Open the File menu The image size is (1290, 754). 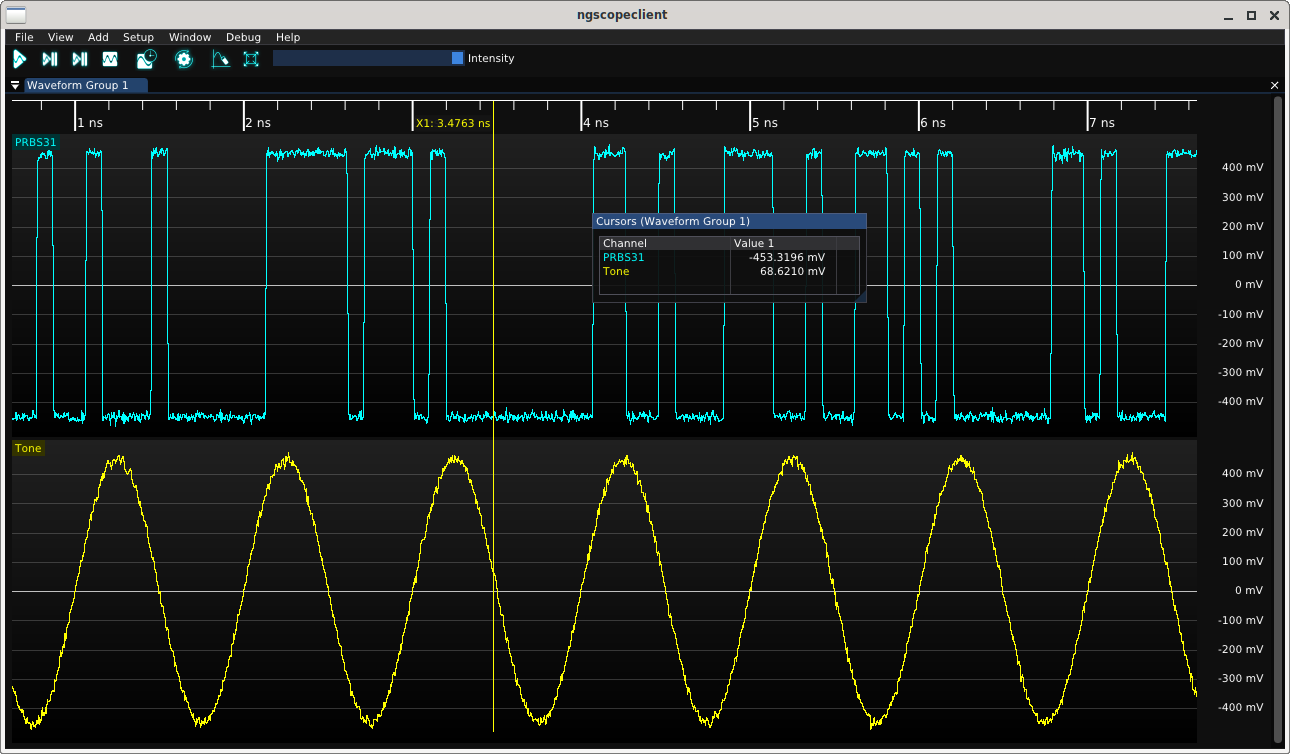click(24, 37)
